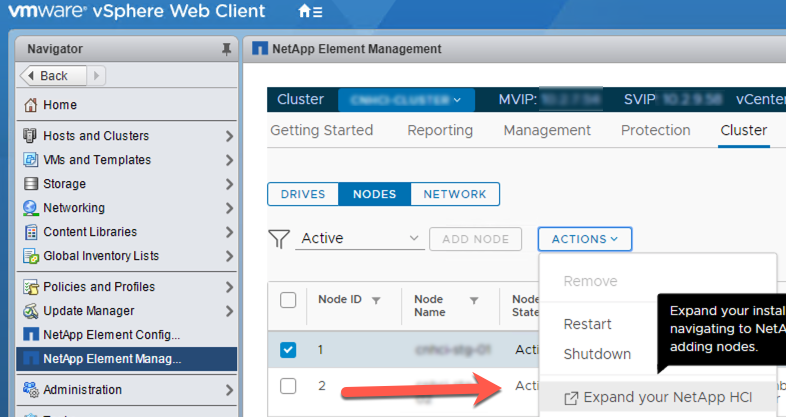Viewport: 786px width, 417px height.
Task: Expand Global Inventory Lists chevron
Action: (x=229, y=256)
